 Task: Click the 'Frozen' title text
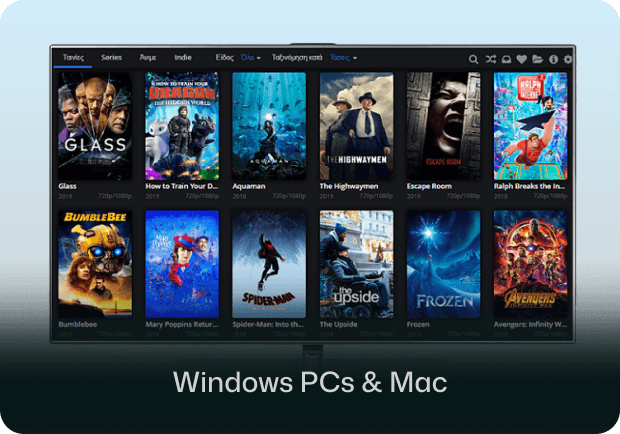click(x=418, y=325)
